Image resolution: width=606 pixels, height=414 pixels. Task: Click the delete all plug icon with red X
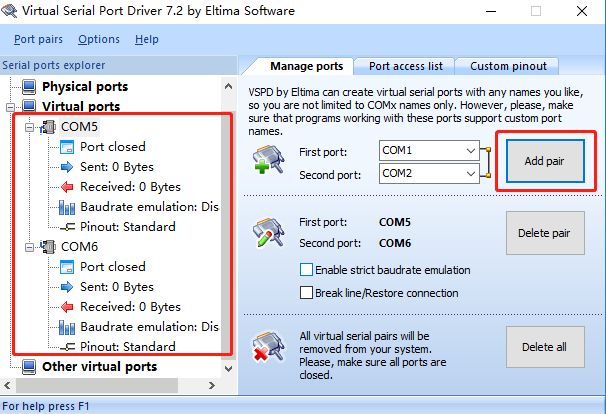pyautogui.click(x=269, y=347)
